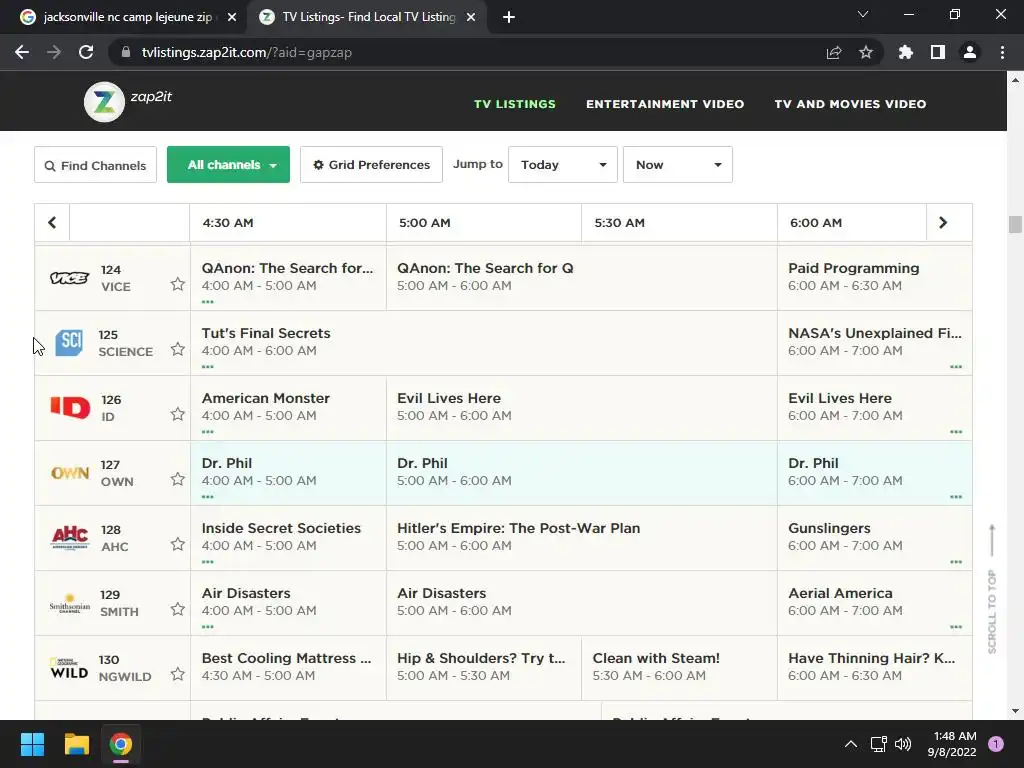This screenshot has height=768, width=1024.
Task: Open File Explorer from taskbar
Action: point(76,744)
